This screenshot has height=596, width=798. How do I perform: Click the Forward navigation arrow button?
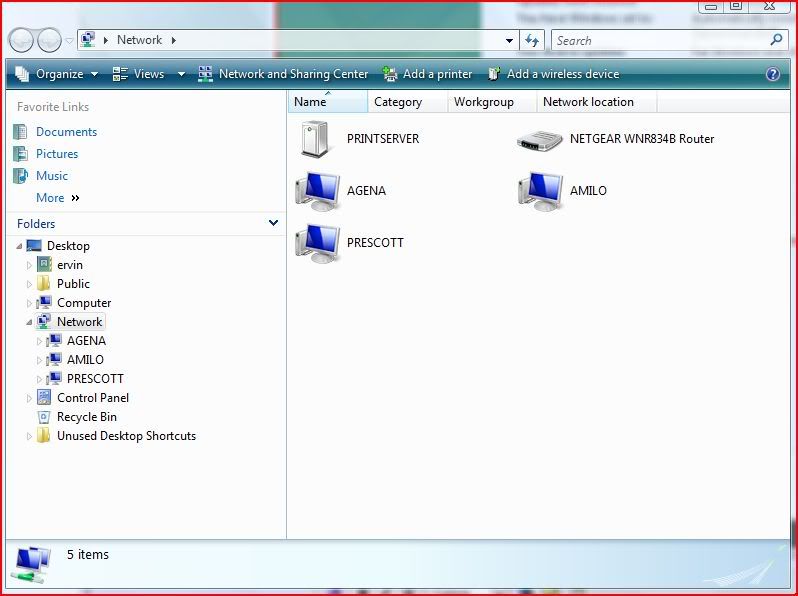49,40
